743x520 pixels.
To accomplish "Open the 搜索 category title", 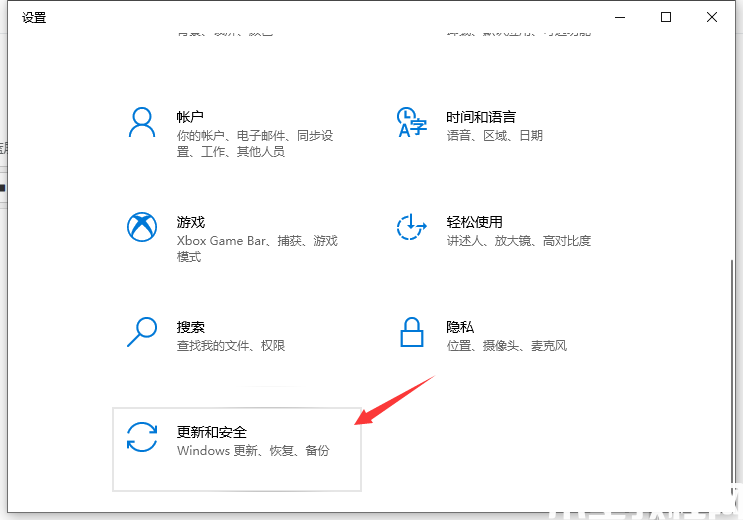I will click(x=190, y=327).
